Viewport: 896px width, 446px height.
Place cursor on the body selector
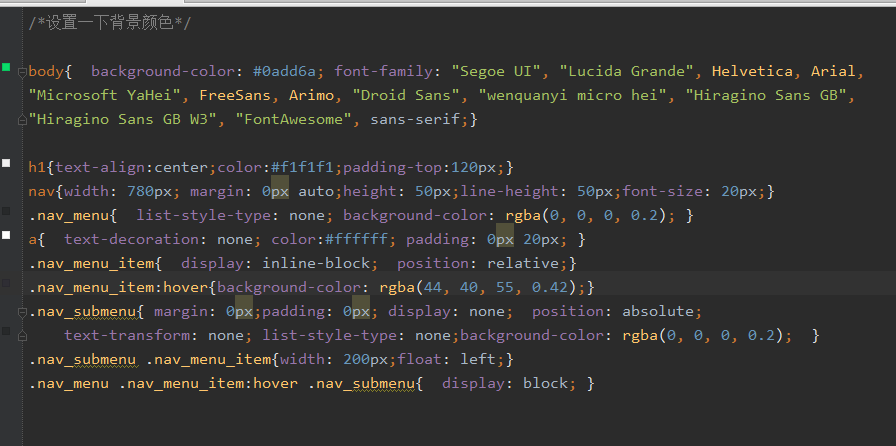pos(47,71)
